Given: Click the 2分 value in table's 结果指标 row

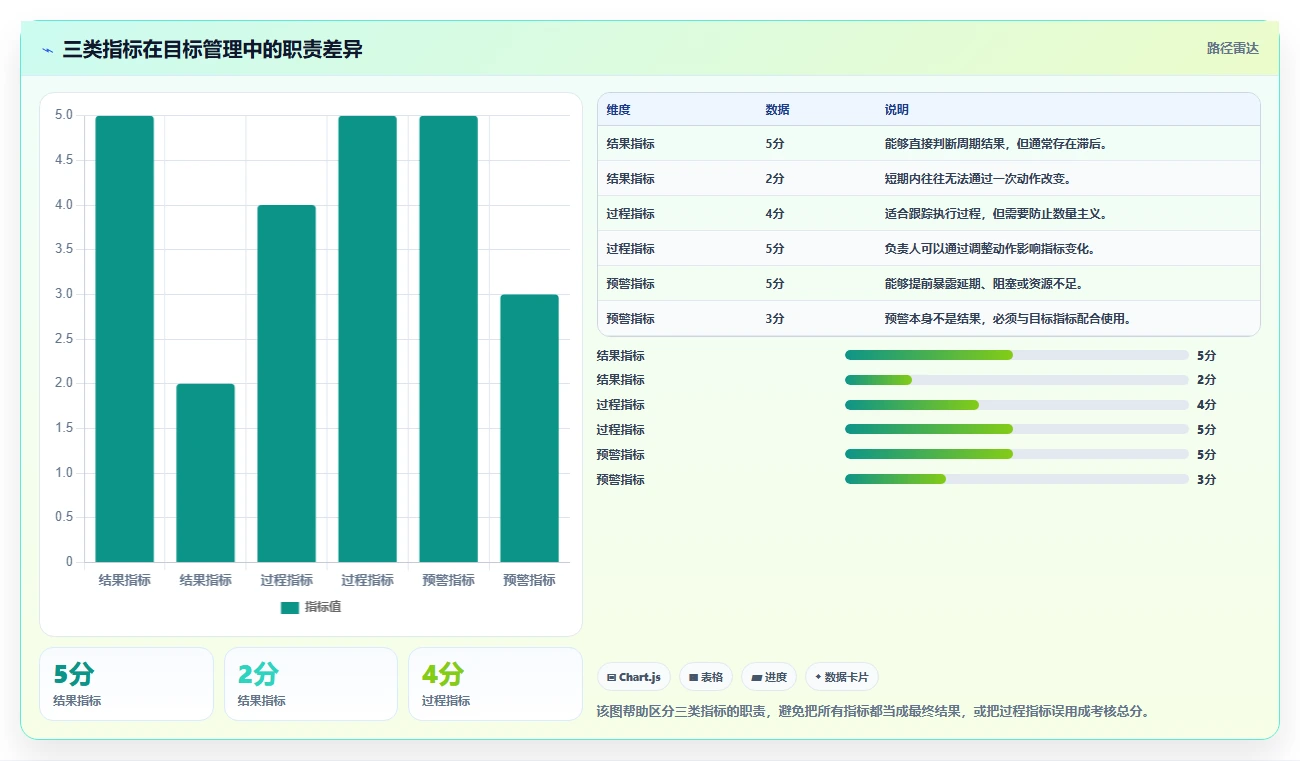Looking at the screenshot, I should 775,179.
